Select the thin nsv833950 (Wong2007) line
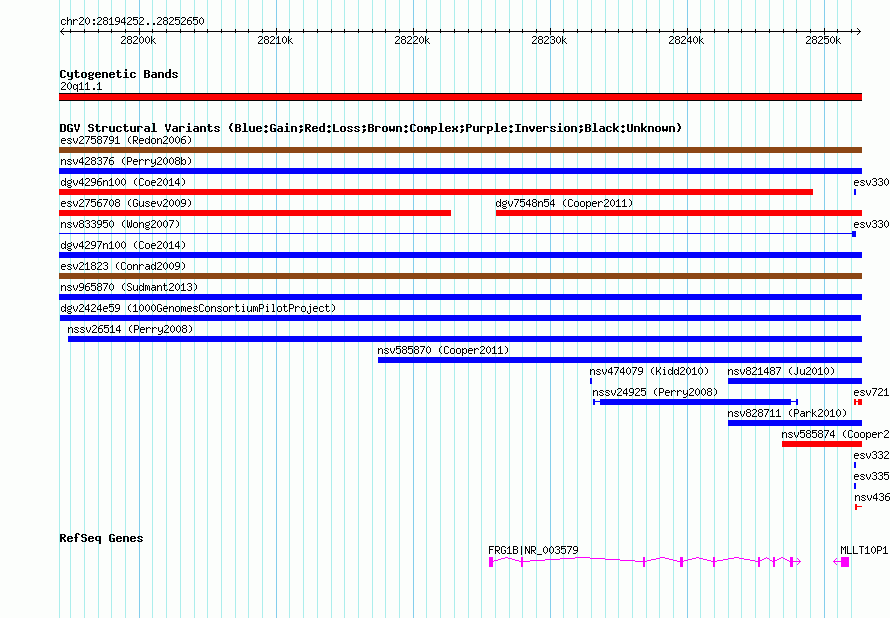This screenshot has height=618, width=890. pyautogui.click(x=457, y=234)
